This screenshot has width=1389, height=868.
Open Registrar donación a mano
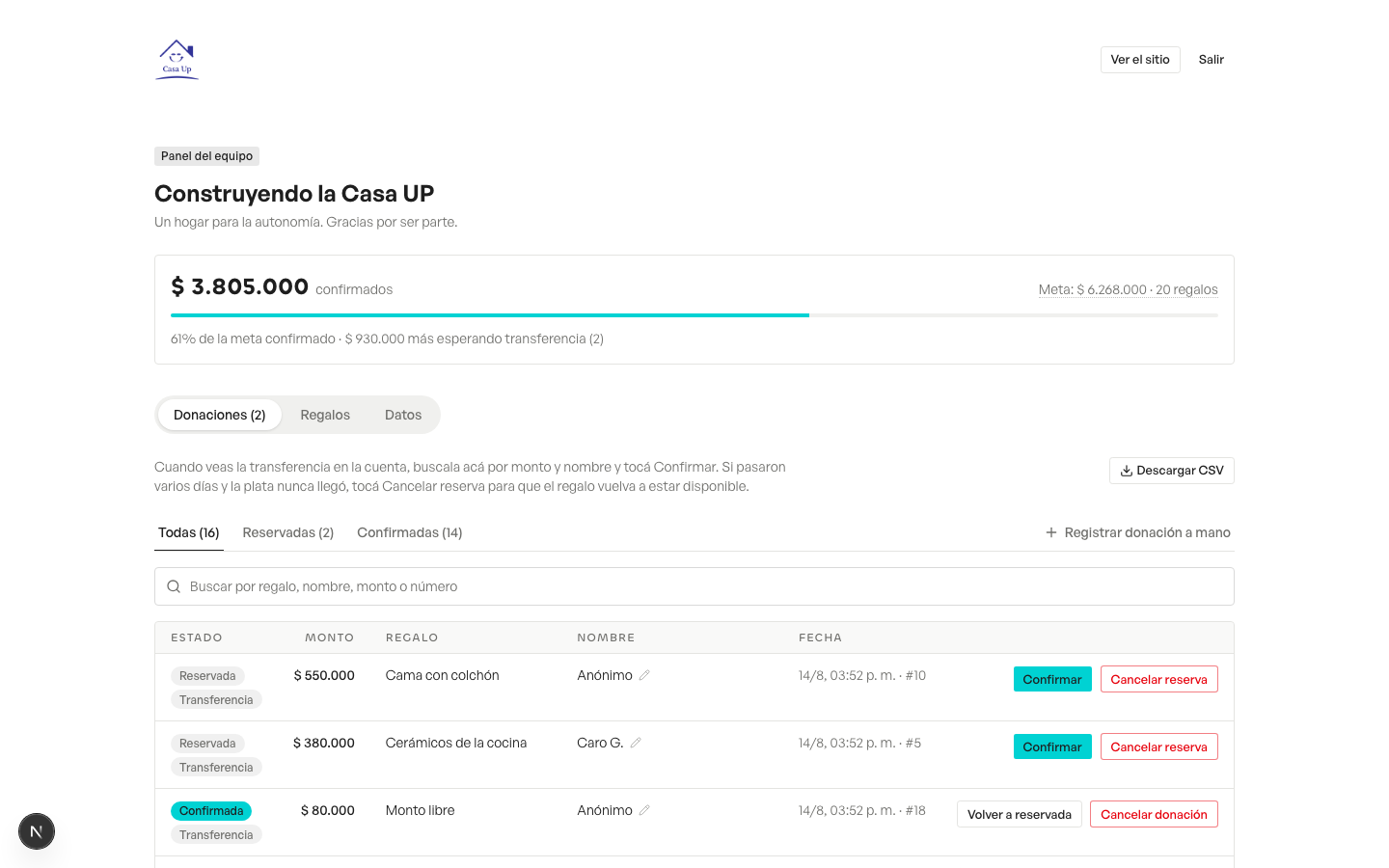(1138, 532)
